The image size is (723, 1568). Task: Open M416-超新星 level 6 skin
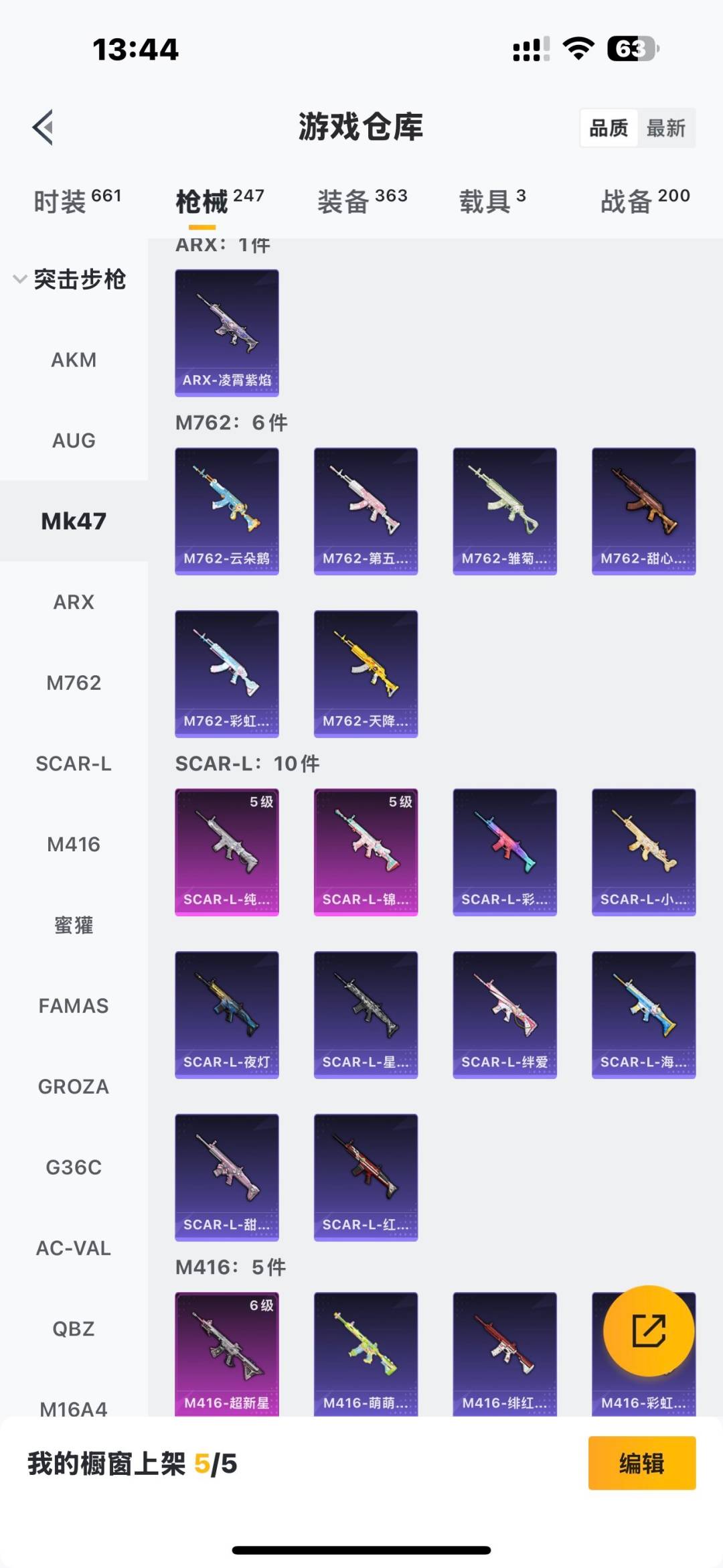pos(227,1354)
